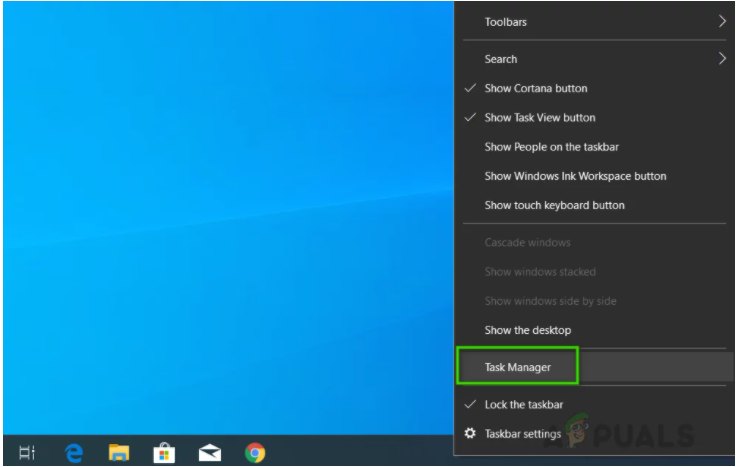Open File Explorer from the taskbar

(119, 453)
